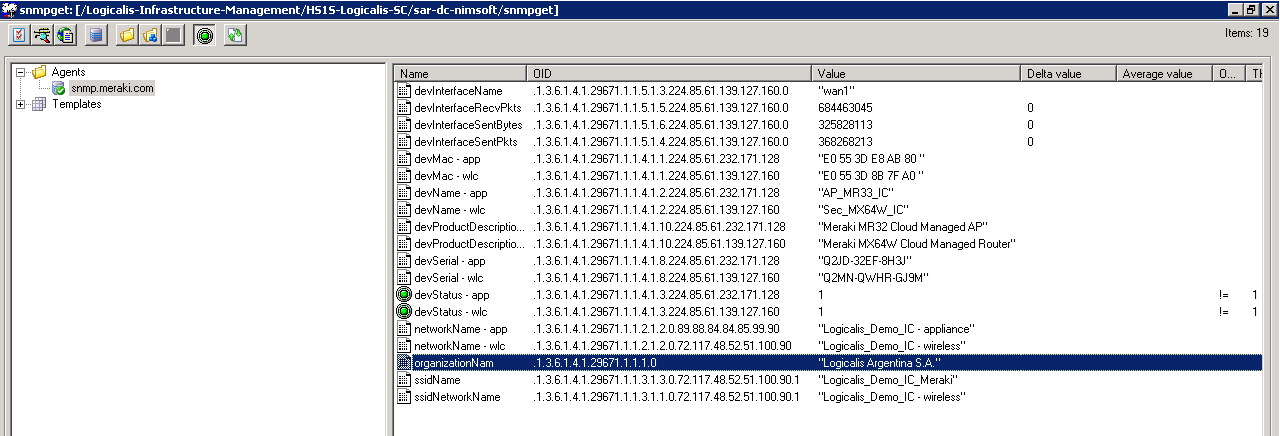Viewport: 1280px width, 436px height.
Task: Sort by the Average value column header
Action: [x=1164, y=74]
